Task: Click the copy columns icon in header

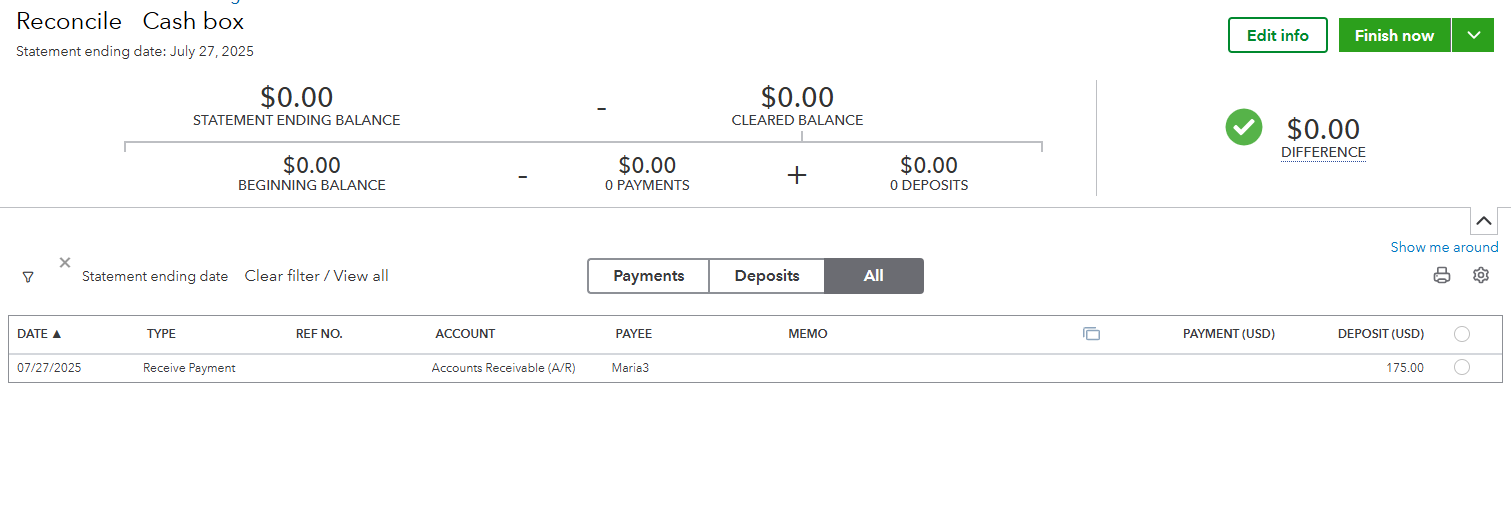Action: (x=1091, y=334)
